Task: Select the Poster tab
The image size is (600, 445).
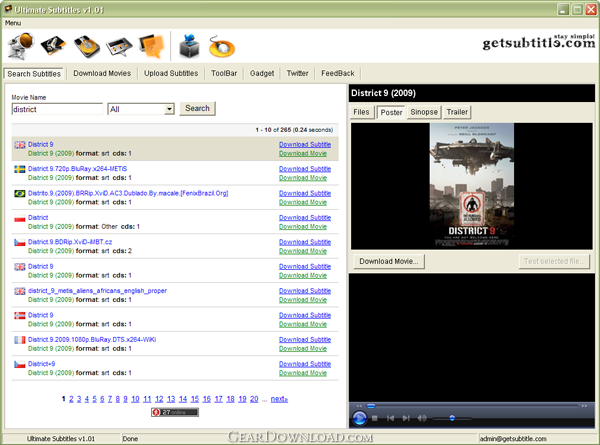Action: tap(391, 112)
